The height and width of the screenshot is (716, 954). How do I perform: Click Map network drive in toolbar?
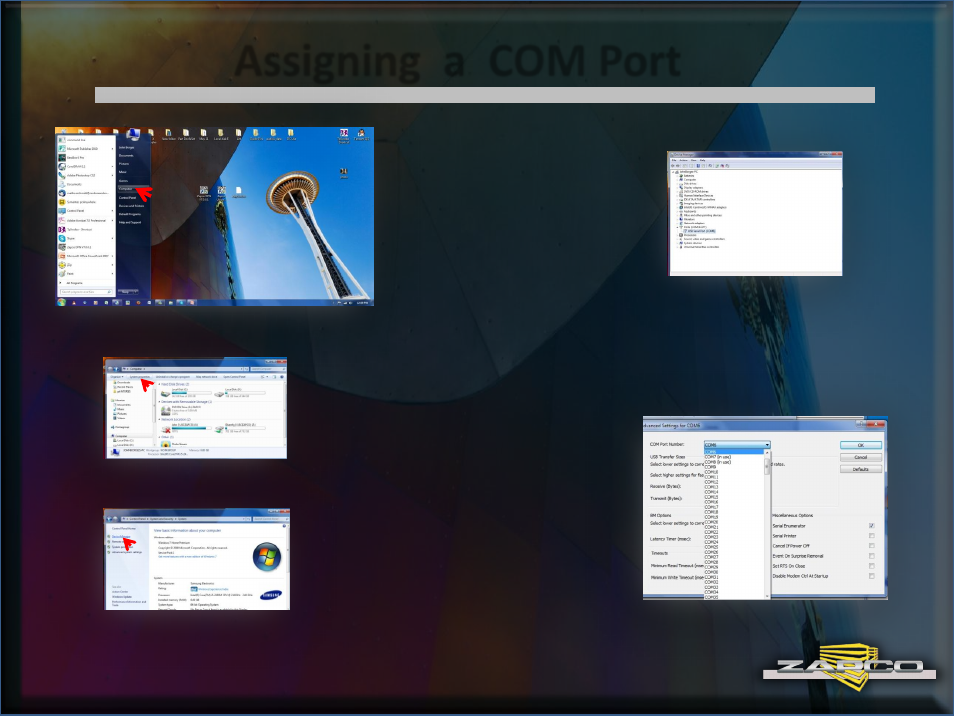[x=206, y=377]
